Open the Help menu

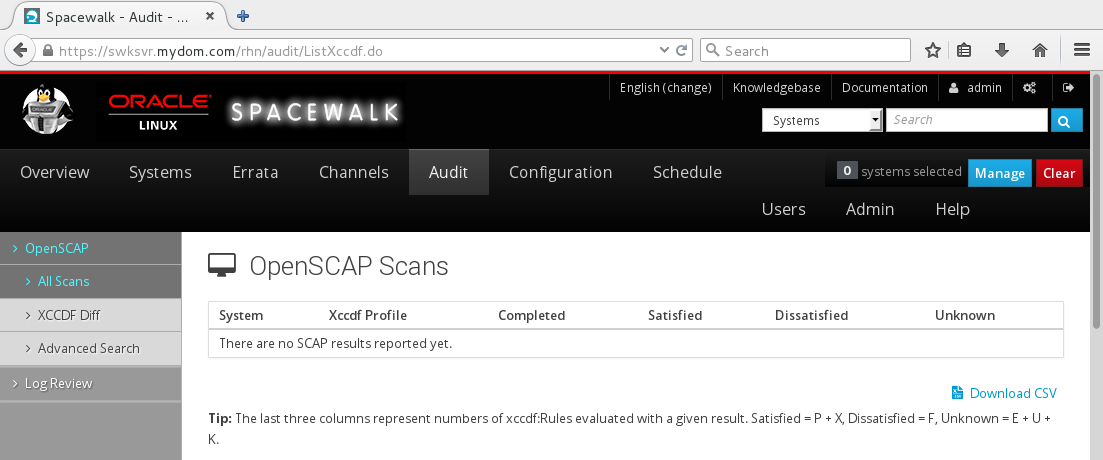[x=952, y=209]
